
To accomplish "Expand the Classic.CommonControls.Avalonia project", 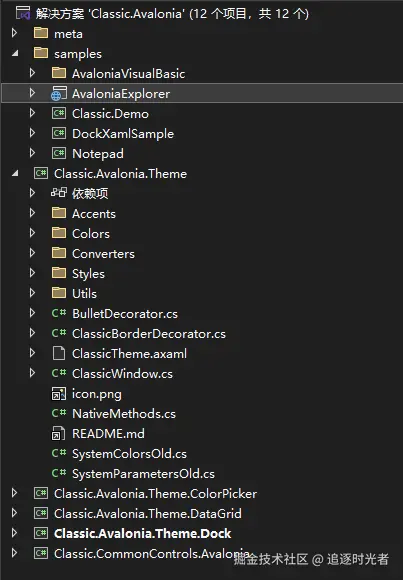I will coord(14,553).
